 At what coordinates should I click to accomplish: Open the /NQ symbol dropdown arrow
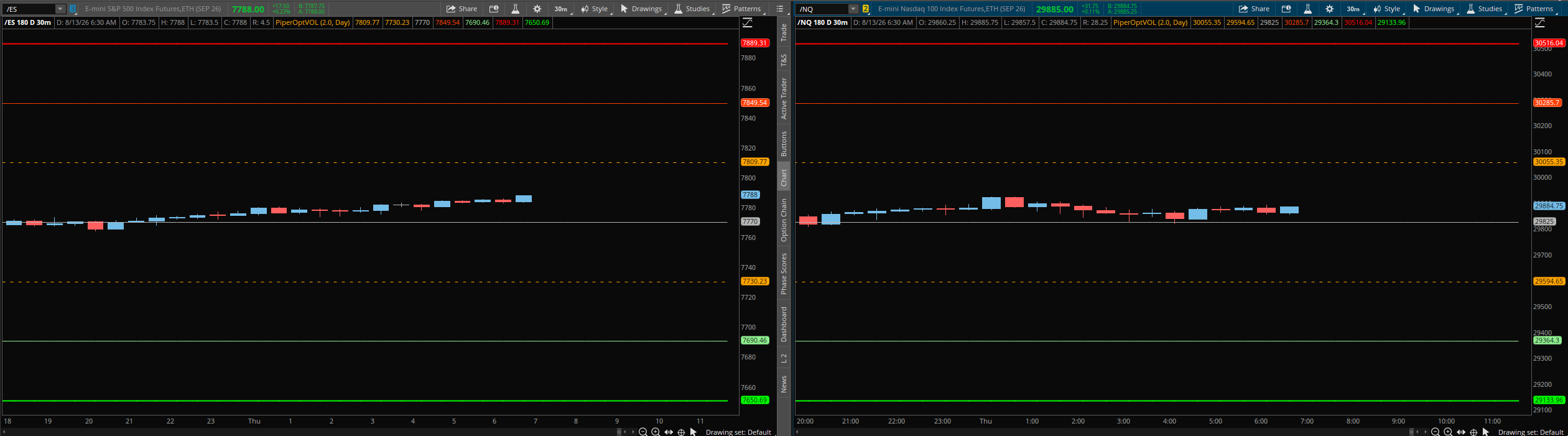click(853, 9)
